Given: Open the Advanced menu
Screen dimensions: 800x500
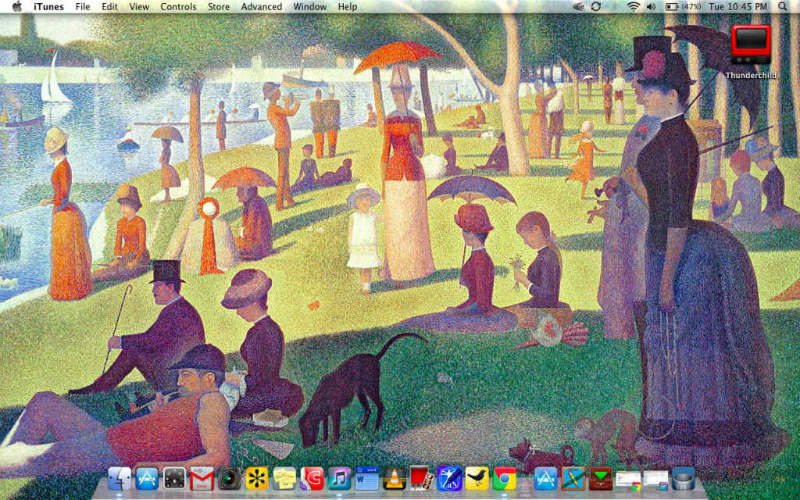Looking at the screenshot, I should (261, 7).
